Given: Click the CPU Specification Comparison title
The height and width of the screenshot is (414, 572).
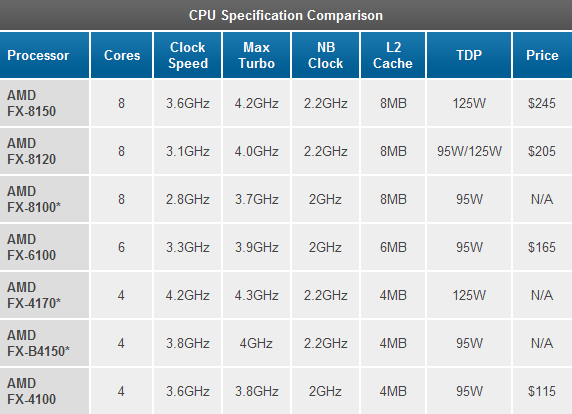Looking at the screenshot, I should click(286, 15).
